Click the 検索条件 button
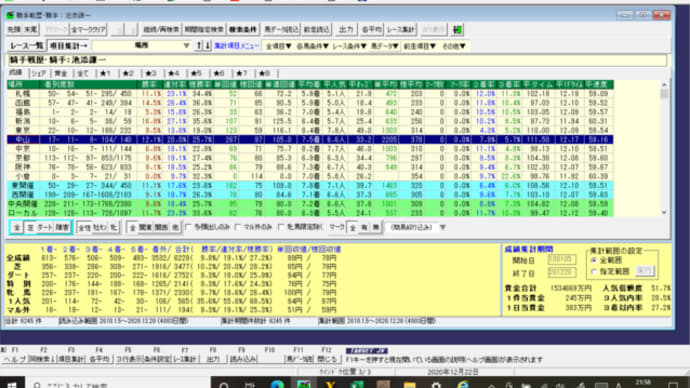Image resolution: width=690 pixels, height=388 pixels. coord(242,29)
